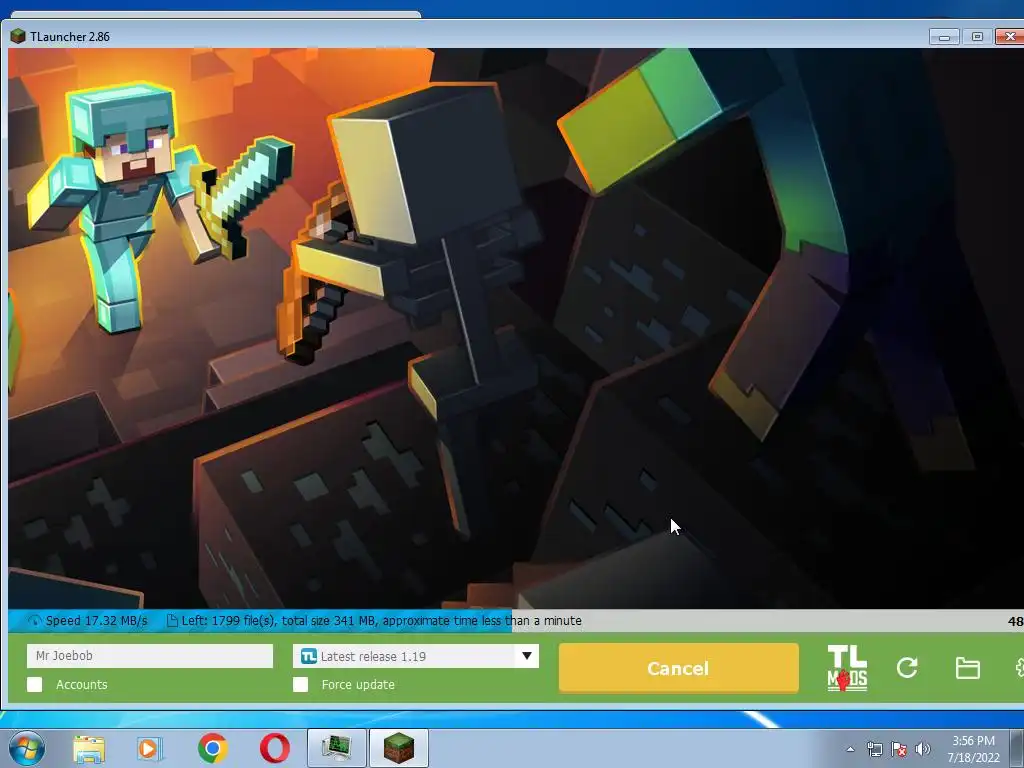The image size is (1024, 768).
Task: Open Opera browser from the taskbar
Action: click(x=275, y=748)
